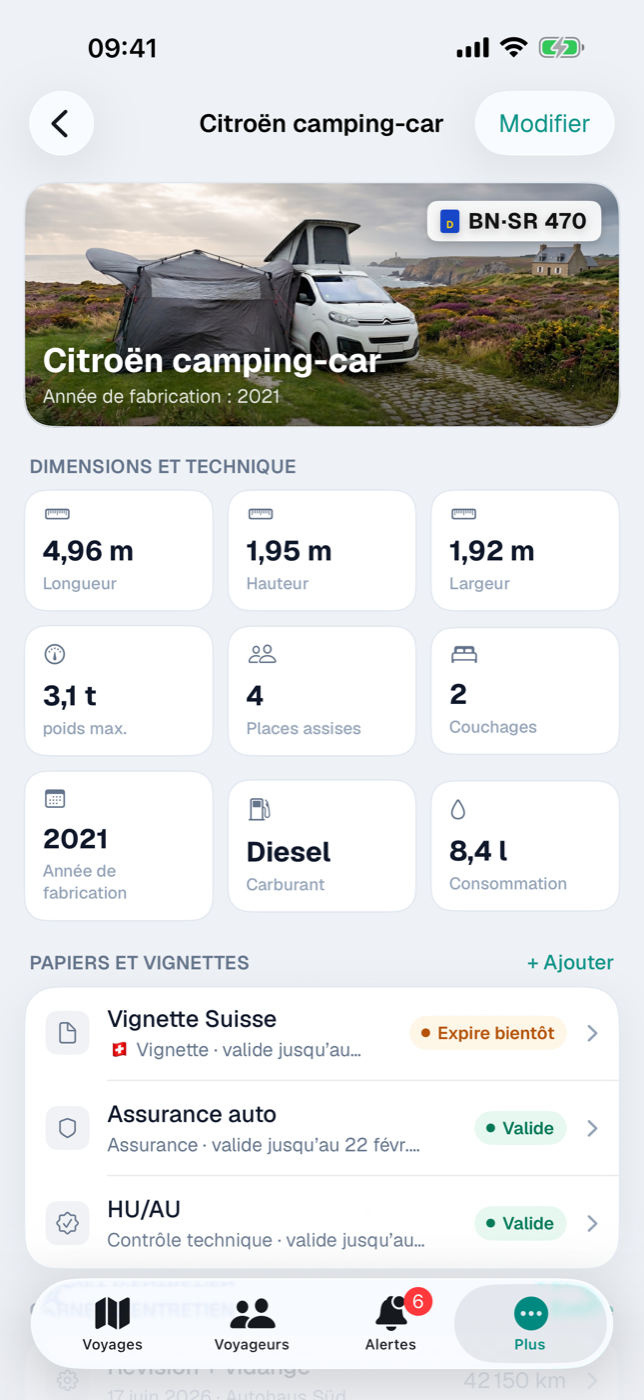Tap the 09:41 clock in status bar
644x1400 pixels.
(x=122, y=48)
